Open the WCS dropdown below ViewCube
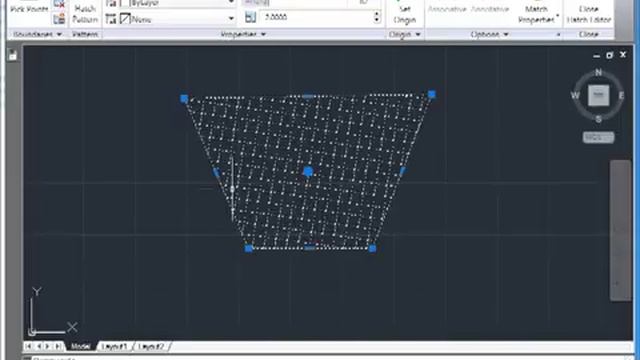The width and height of the screenshot is (640, 360). coord(598,138)
